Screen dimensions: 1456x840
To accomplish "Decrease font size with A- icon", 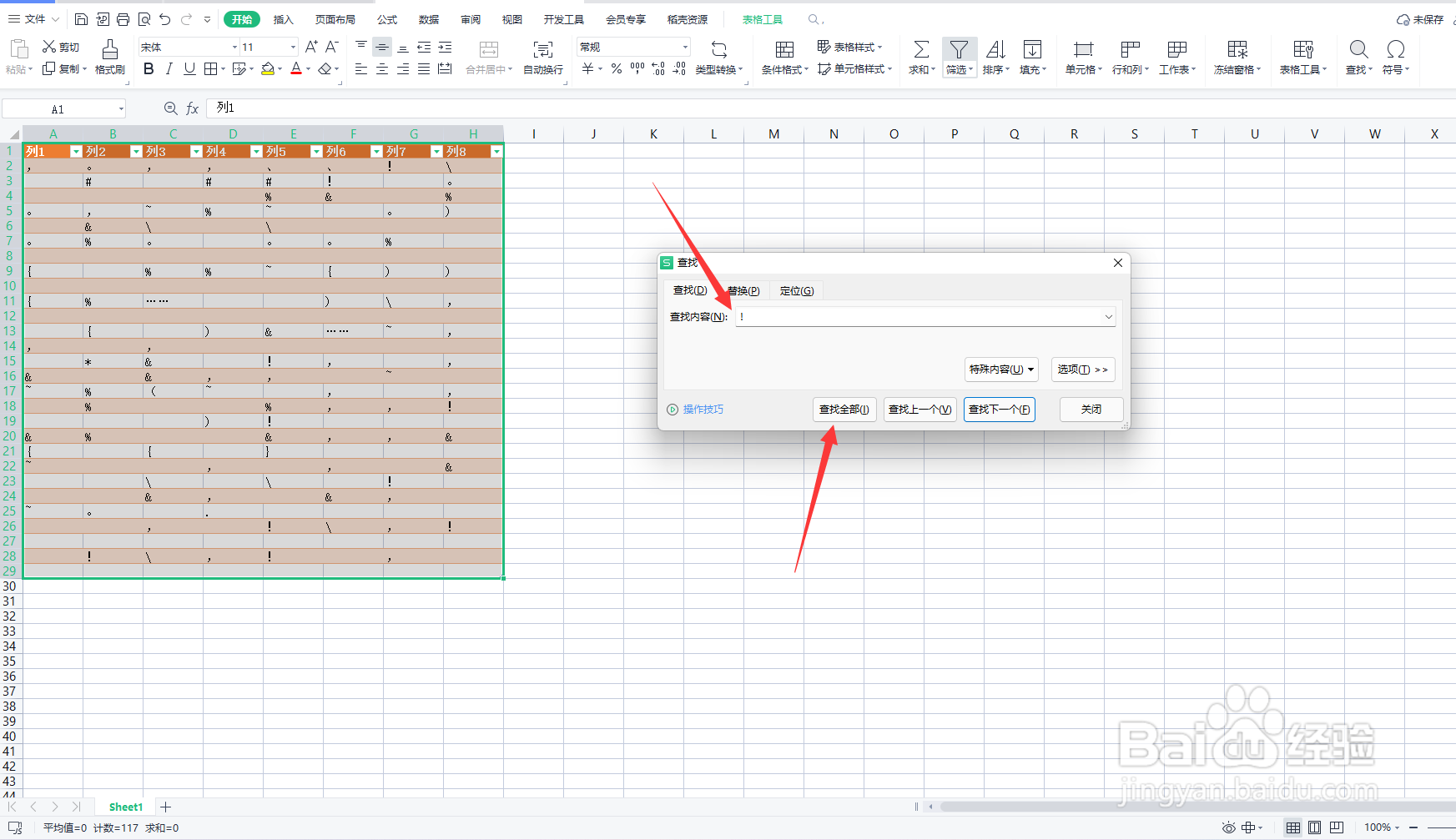I will tap(332, 47).
